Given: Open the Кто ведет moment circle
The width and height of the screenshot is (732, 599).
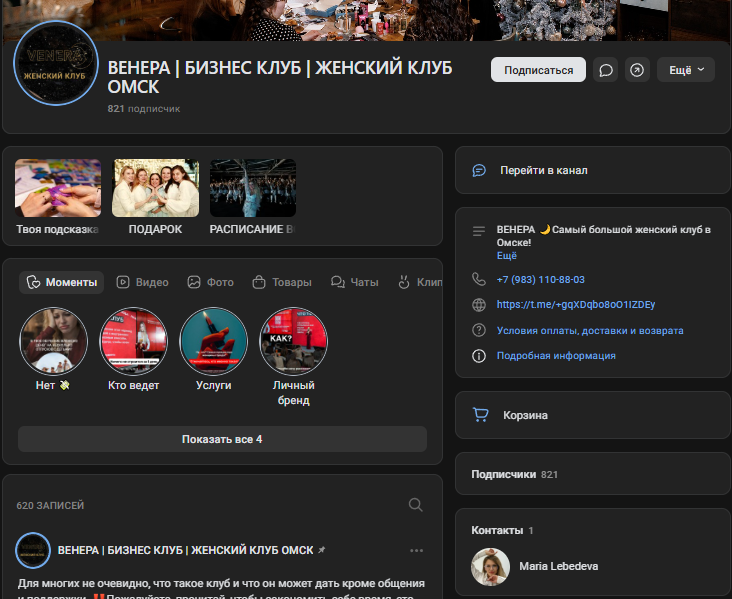Looking at the screenshot, I should [134, 341].
